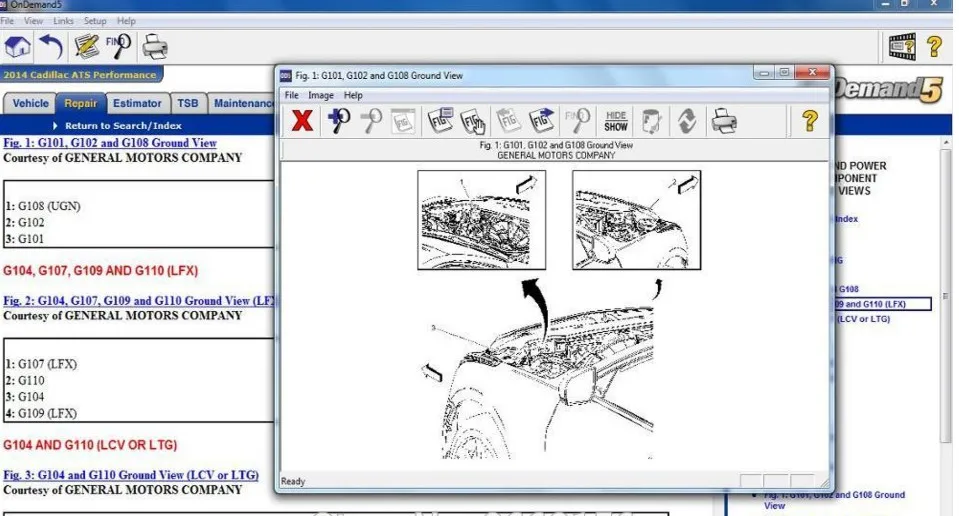Minimize the figure window
Screen dimensions: 959x516
tap(763, 73)
